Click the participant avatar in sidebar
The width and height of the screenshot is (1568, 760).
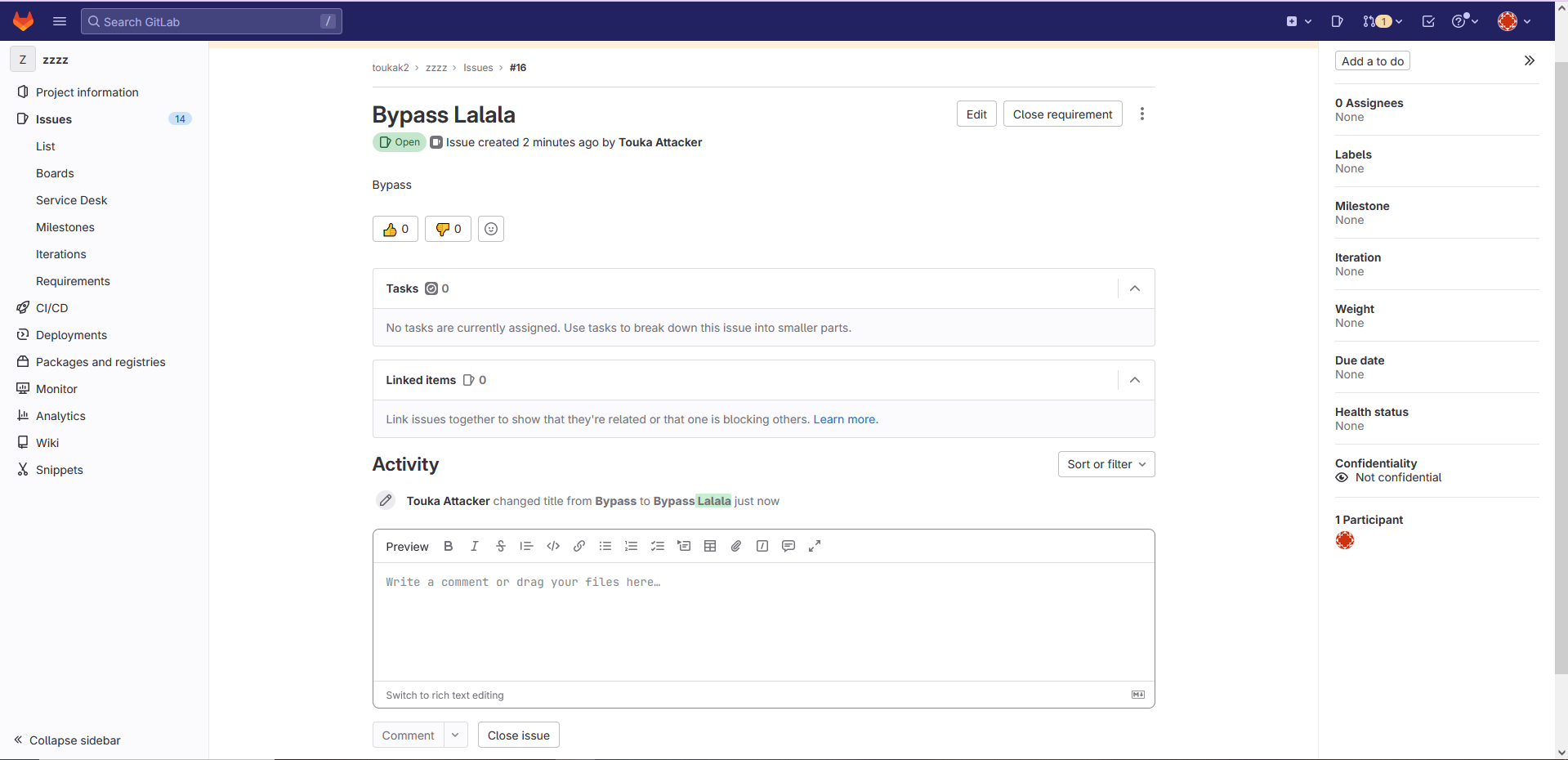click(x=1345, y=540)
